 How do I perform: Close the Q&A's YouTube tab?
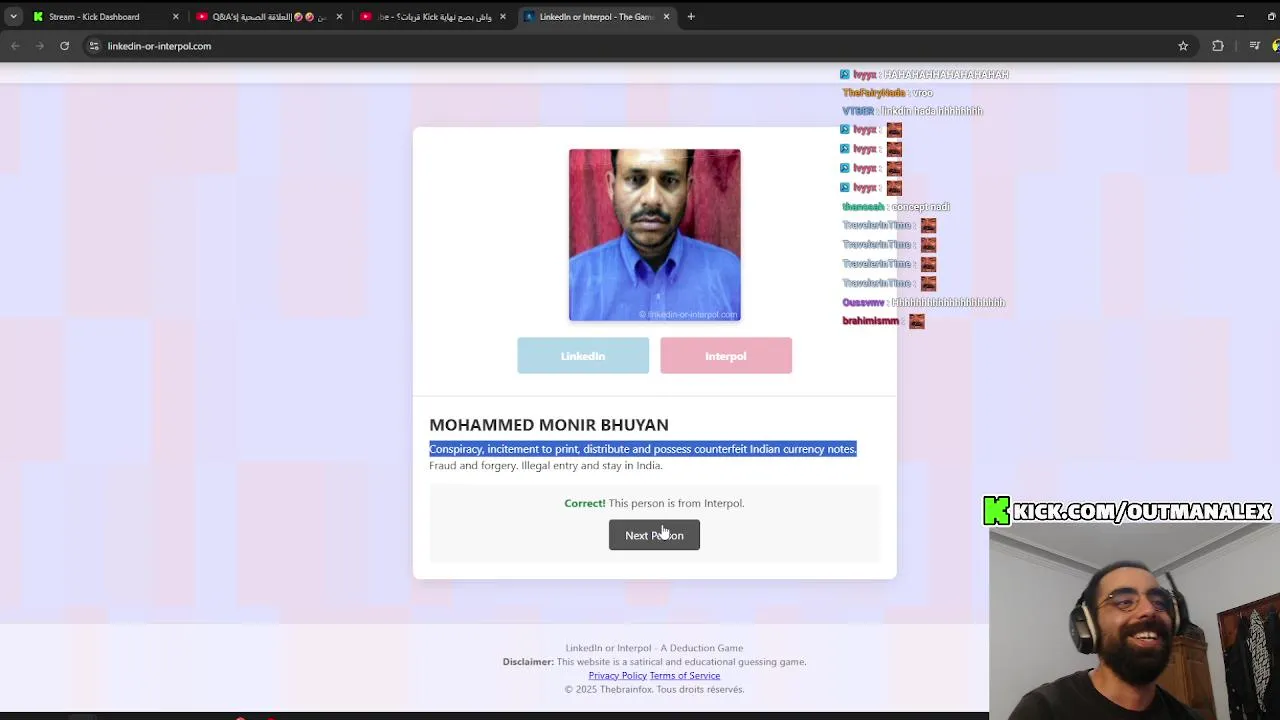coord(339,16)
